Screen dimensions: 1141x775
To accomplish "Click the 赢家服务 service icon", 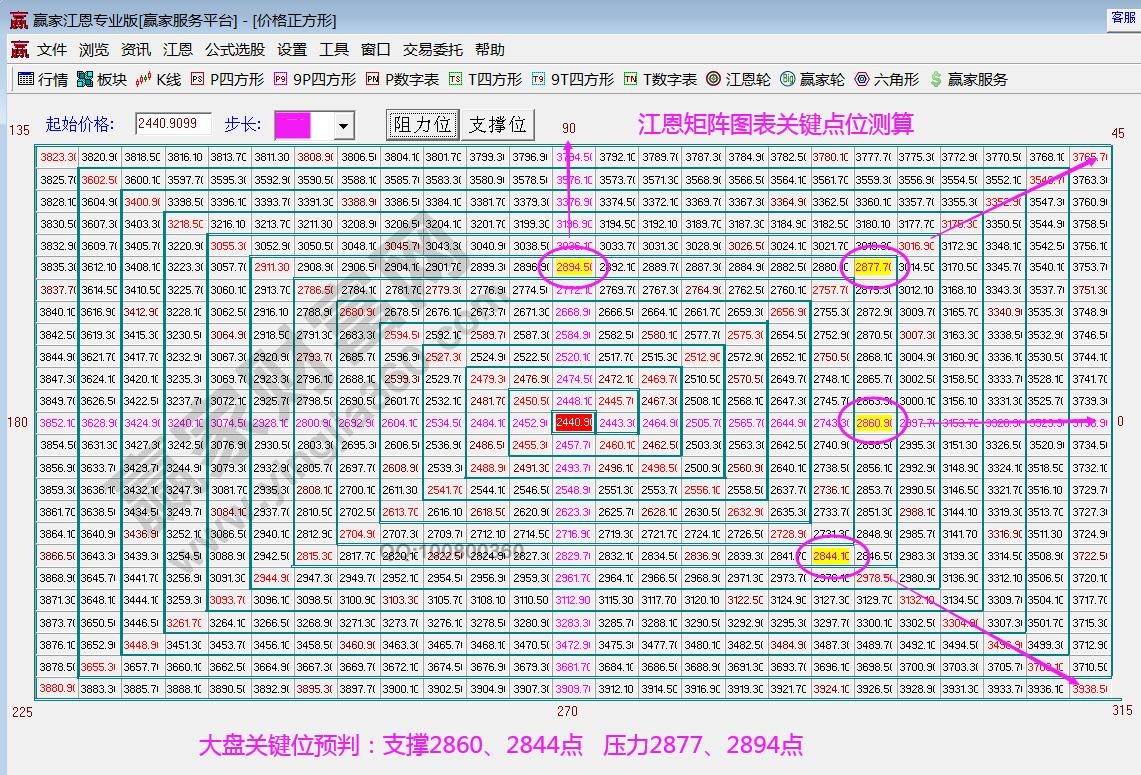I will [x=961, y=81].
